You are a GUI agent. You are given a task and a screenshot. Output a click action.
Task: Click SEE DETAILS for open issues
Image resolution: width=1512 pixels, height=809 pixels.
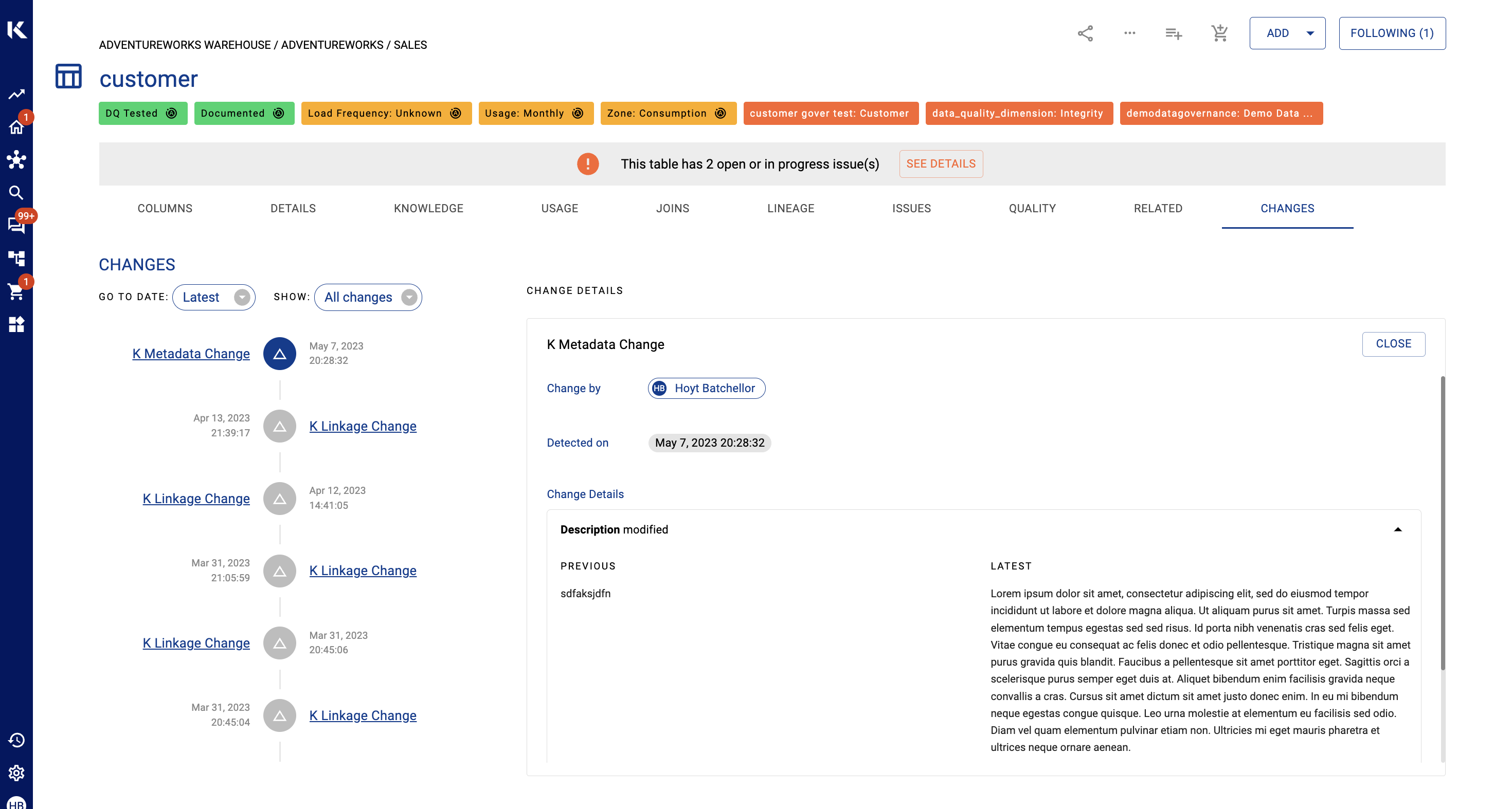click(940, 163)
